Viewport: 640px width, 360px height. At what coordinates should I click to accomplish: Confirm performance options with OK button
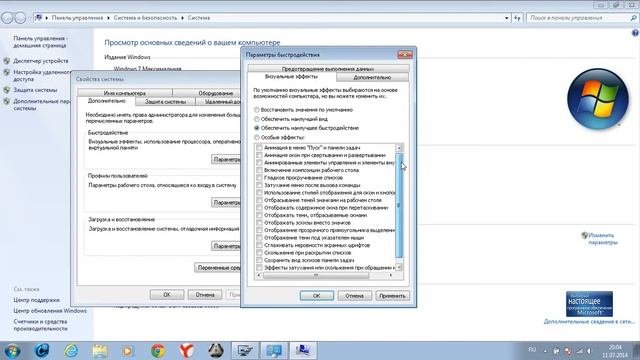coord(316,296)
